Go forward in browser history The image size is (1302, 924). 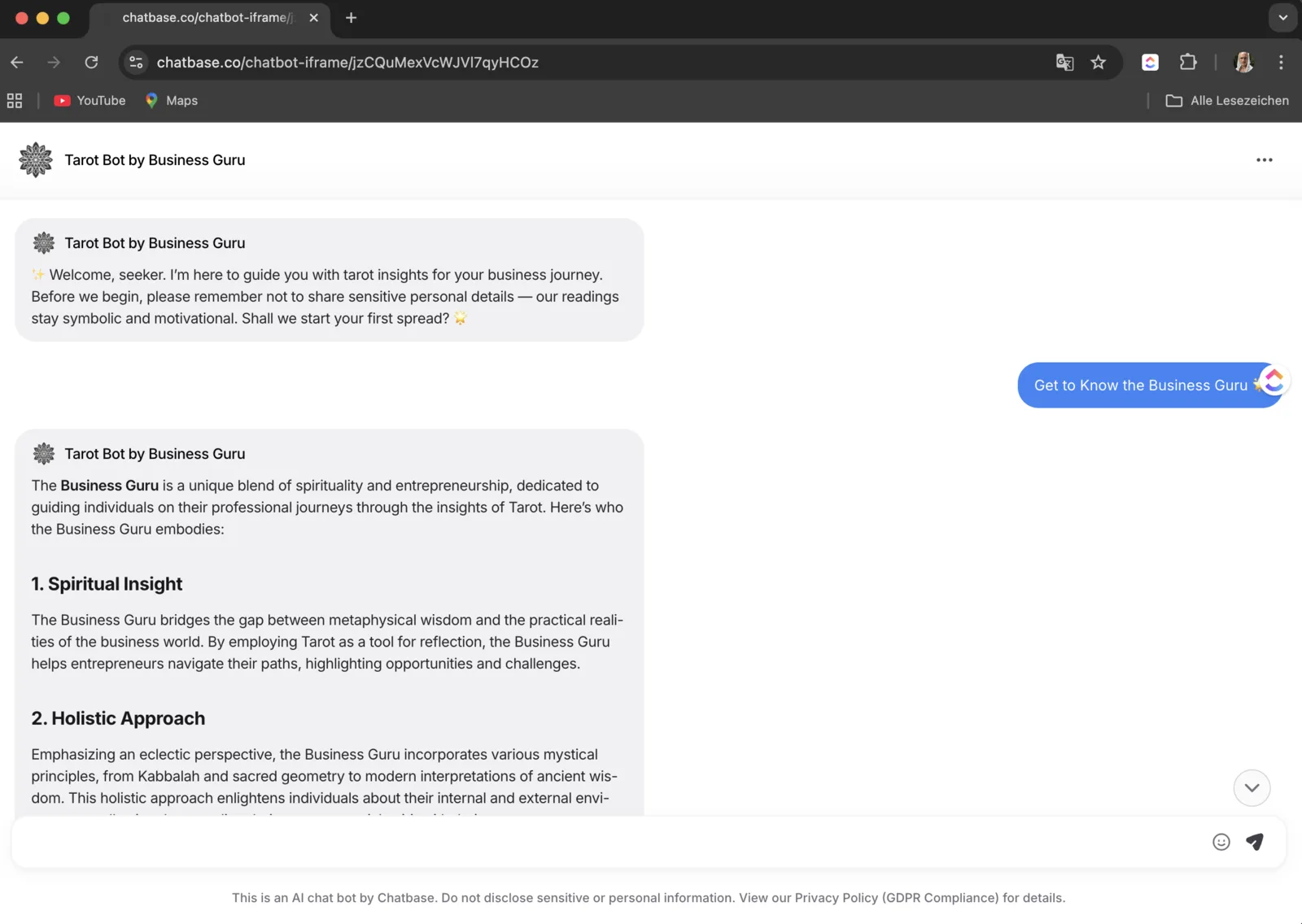click(54, 63)
